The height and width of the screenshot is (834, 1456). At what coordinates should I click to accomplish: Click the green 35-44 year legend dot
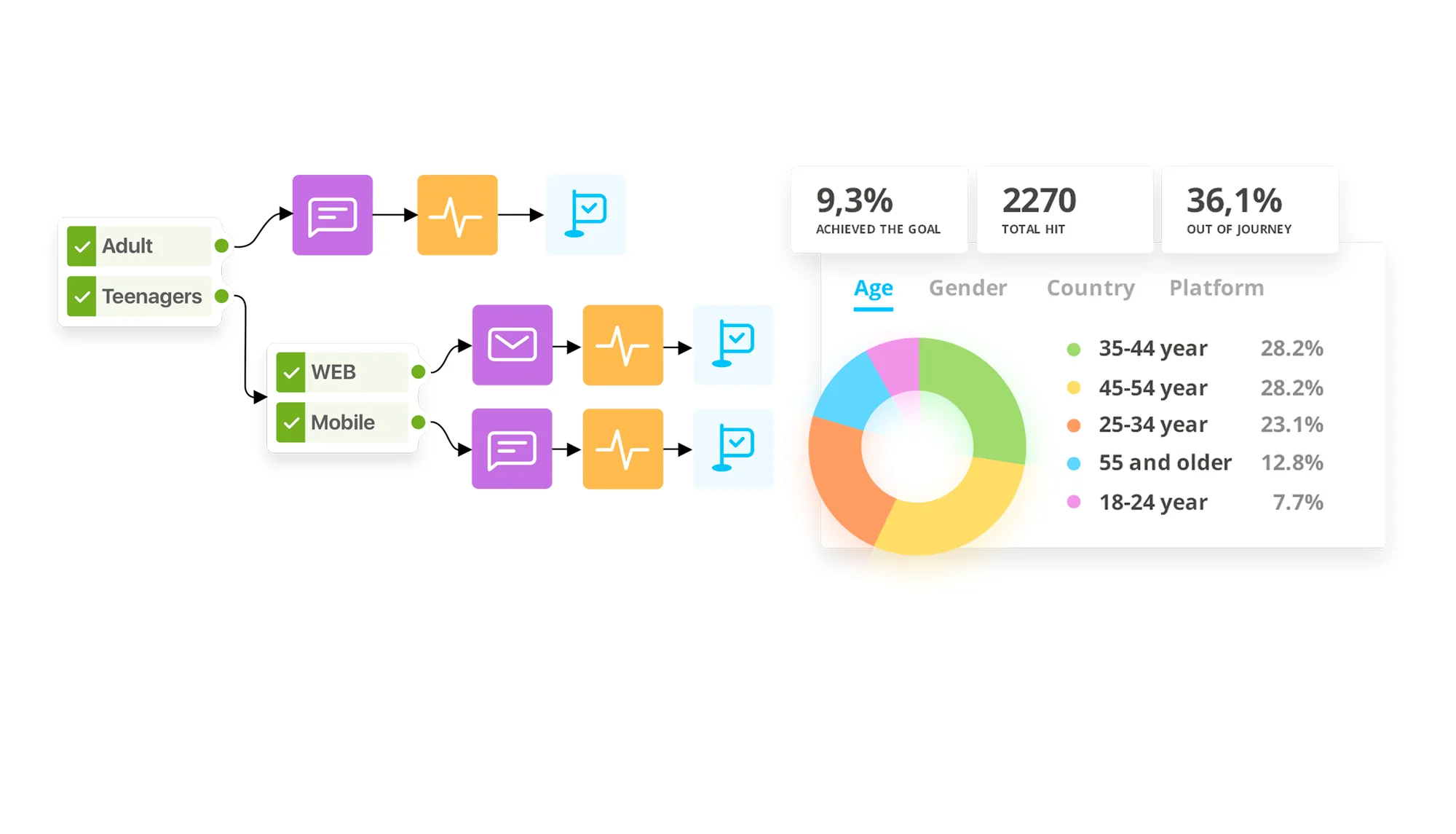click(1073, 349)
